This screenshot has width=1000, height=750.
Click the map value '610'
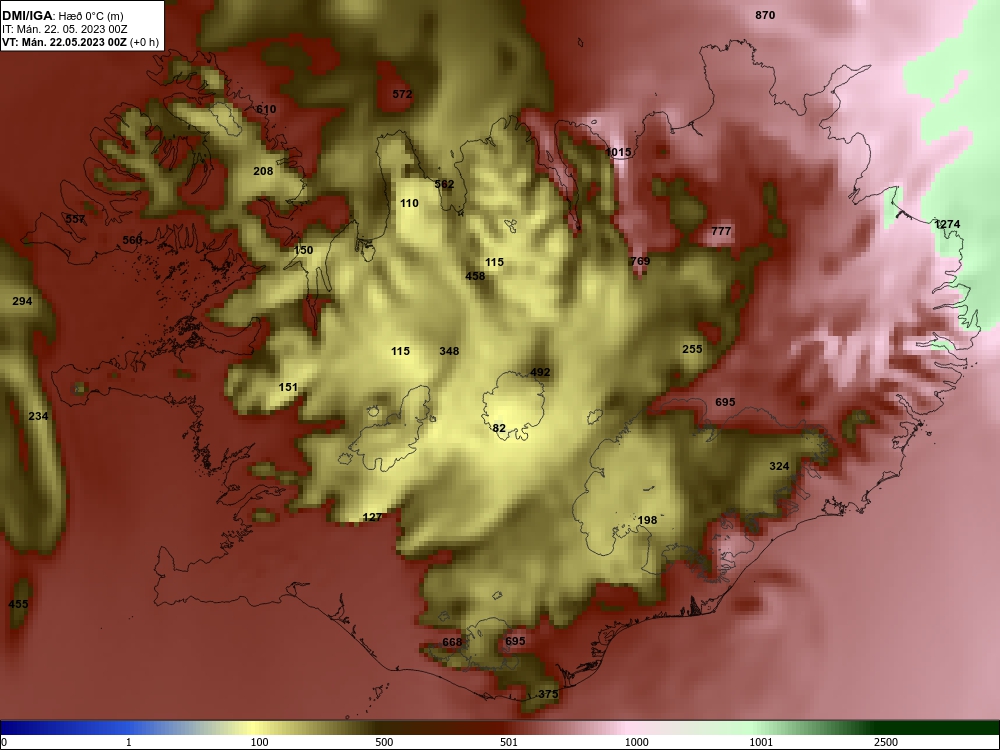click(x=266, y=109)
